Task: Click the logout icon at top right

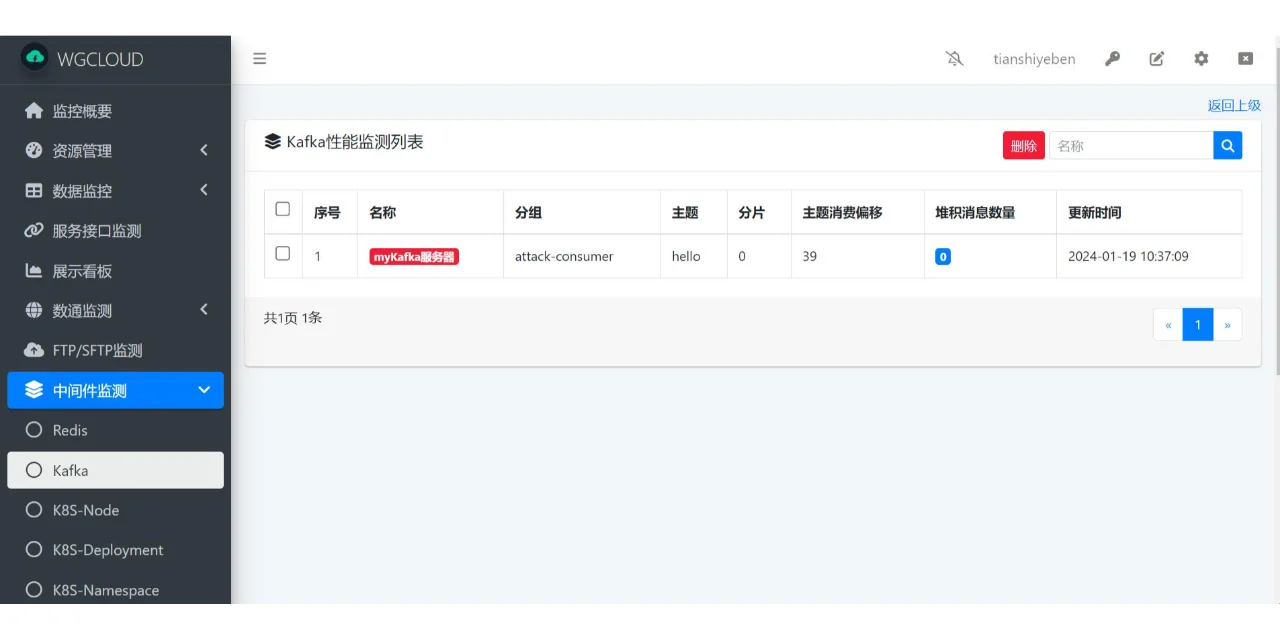Action: pos(1245,59)
